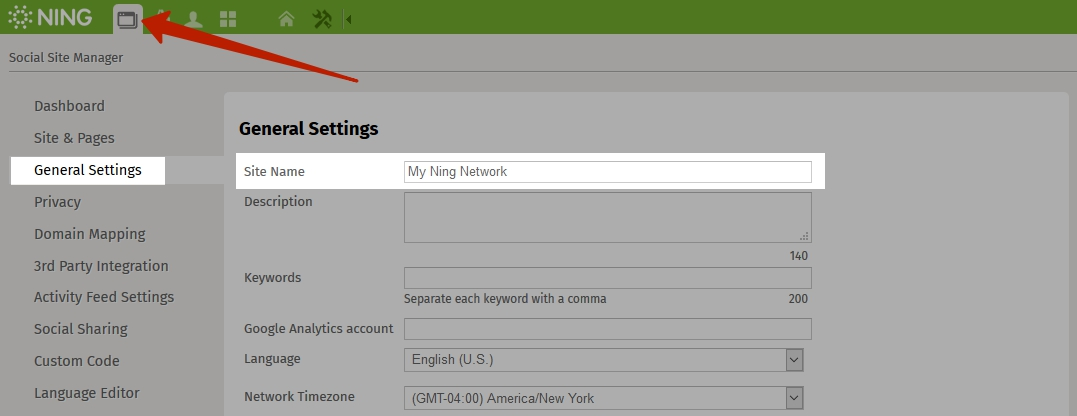Screen dimensions: 1077x416
Task: Click the 200 character counter
Action: (798, 299)
